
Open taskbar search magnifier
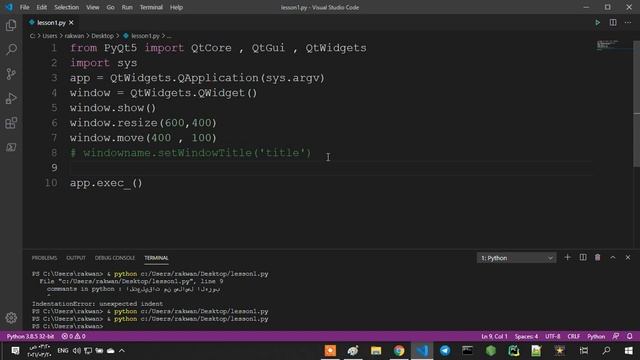coord(606,350)
